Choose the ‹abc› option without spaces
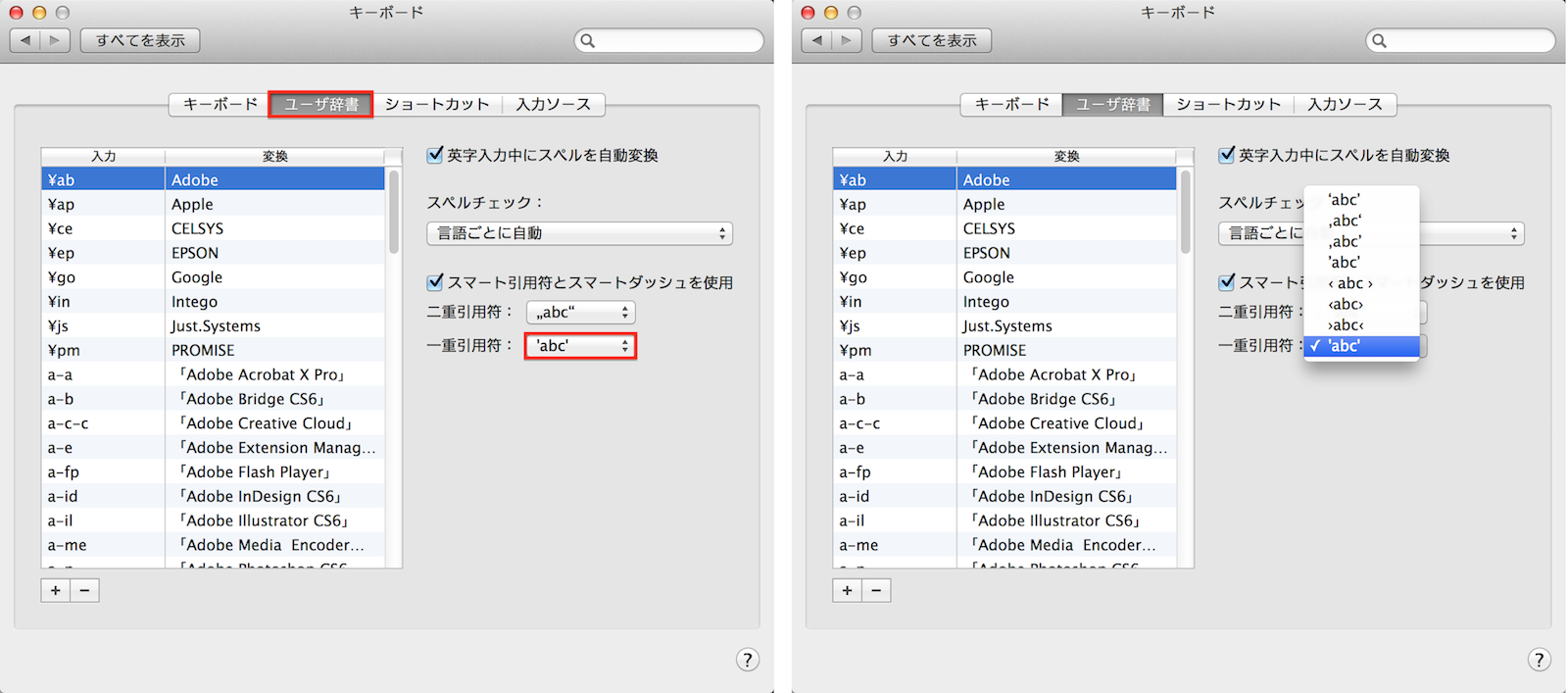Image resolution: width=1568 pixels, height=693 pixels. pos(1362,304)
